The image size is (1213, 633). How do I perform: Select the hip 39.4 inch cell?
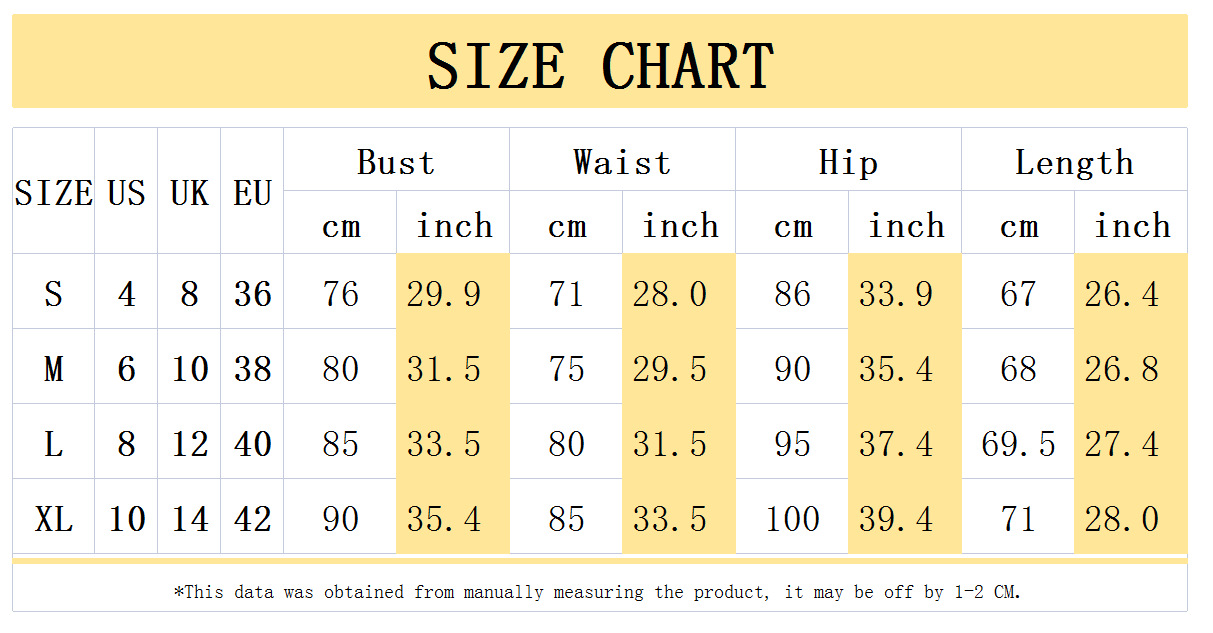point(896,519)
